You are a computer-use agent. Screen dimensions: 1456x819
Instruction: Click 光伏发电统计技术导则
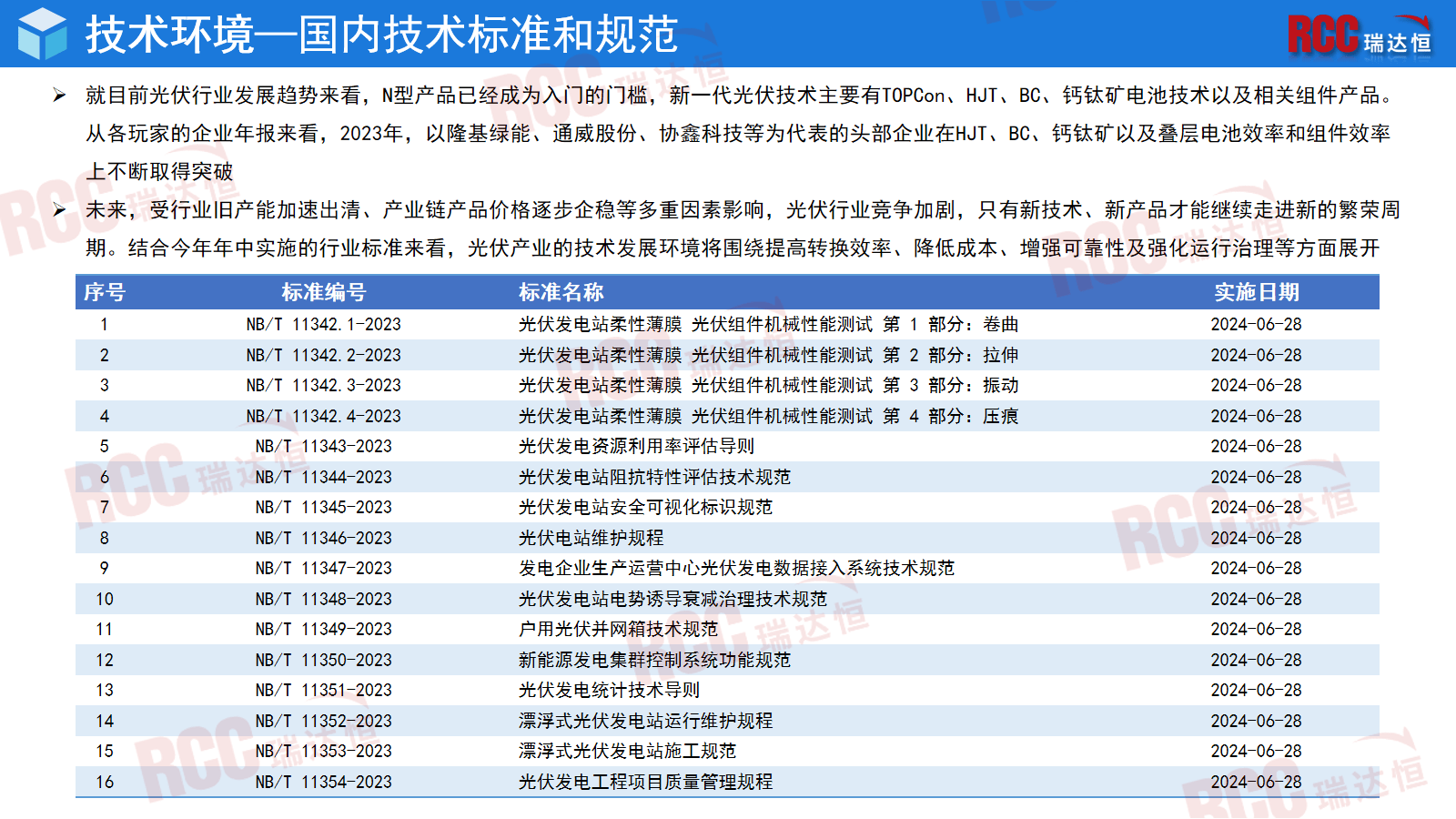tap(610, 691)
